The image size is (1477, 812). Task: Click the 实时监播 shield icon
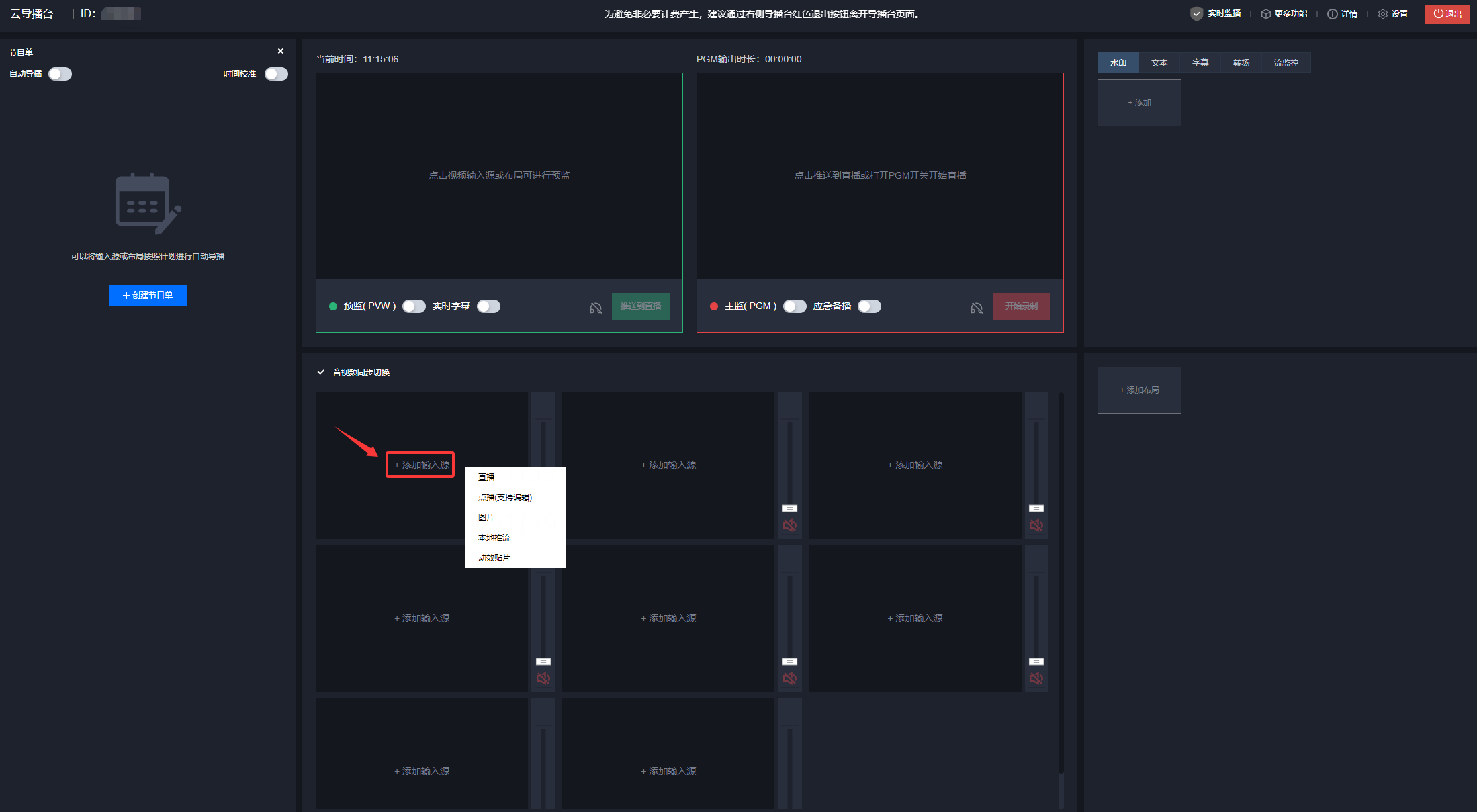(x=1196, y=14)
